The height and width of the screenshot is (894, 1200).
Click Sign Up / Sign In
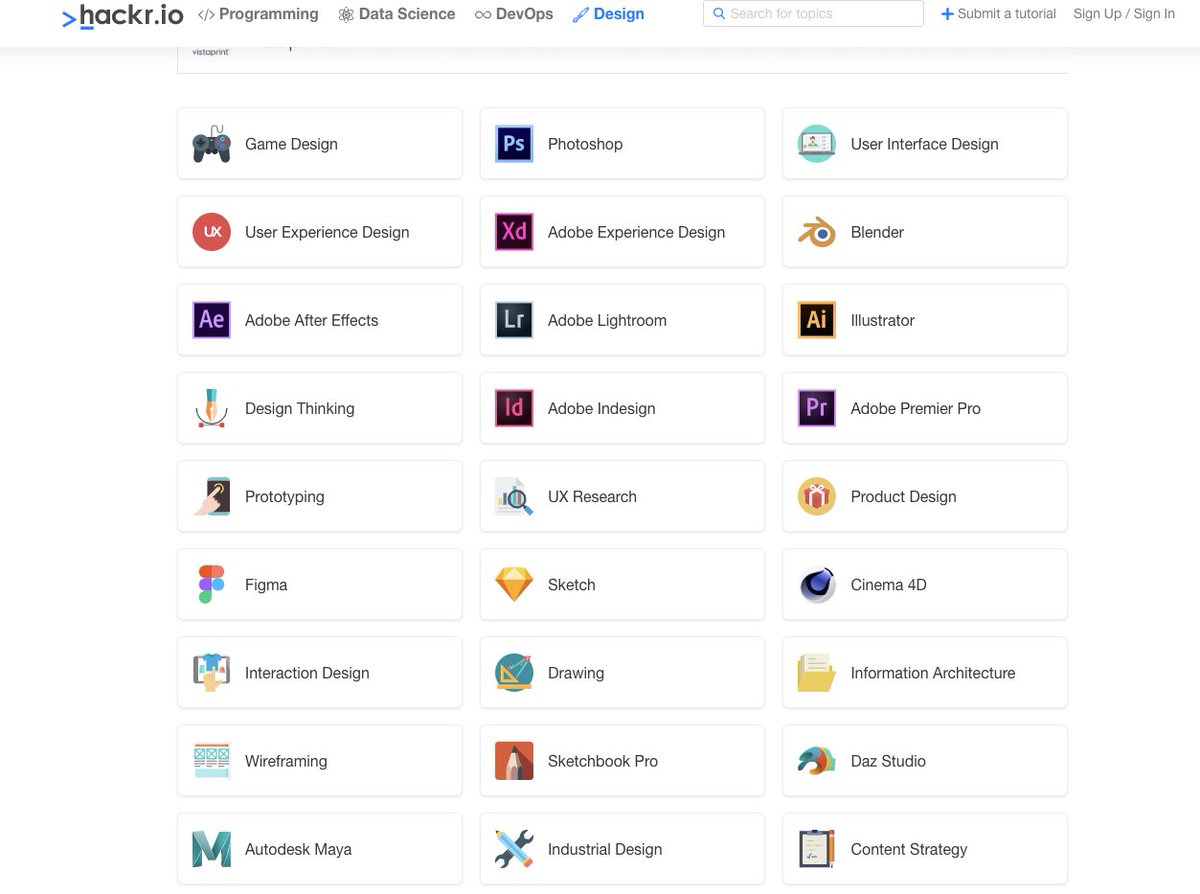[1124, 14]
